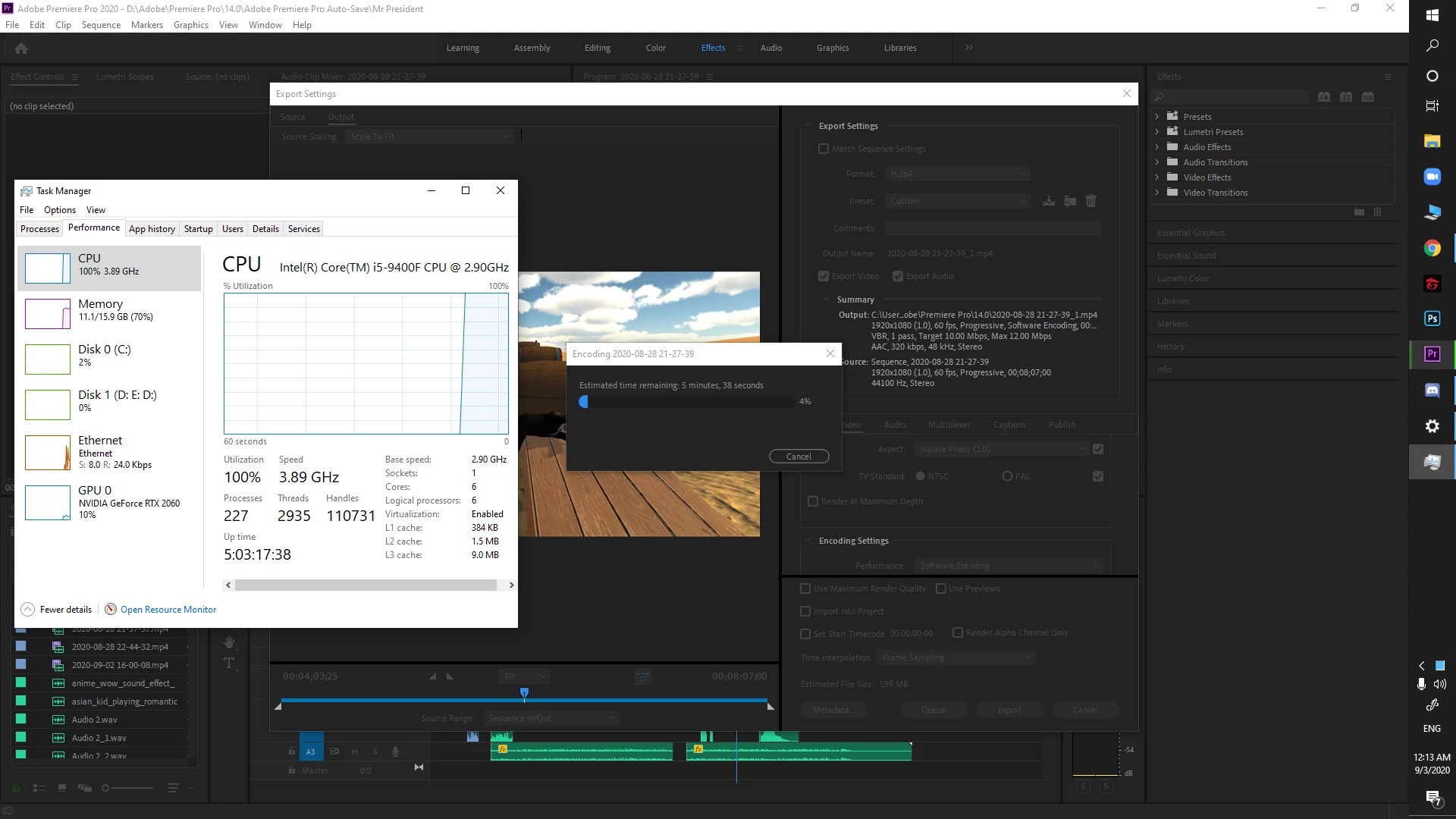Open the Chrome taskbar icon
This screenshot has height=819, width=1456.
pyautogui.click(x=1432, y=248)
